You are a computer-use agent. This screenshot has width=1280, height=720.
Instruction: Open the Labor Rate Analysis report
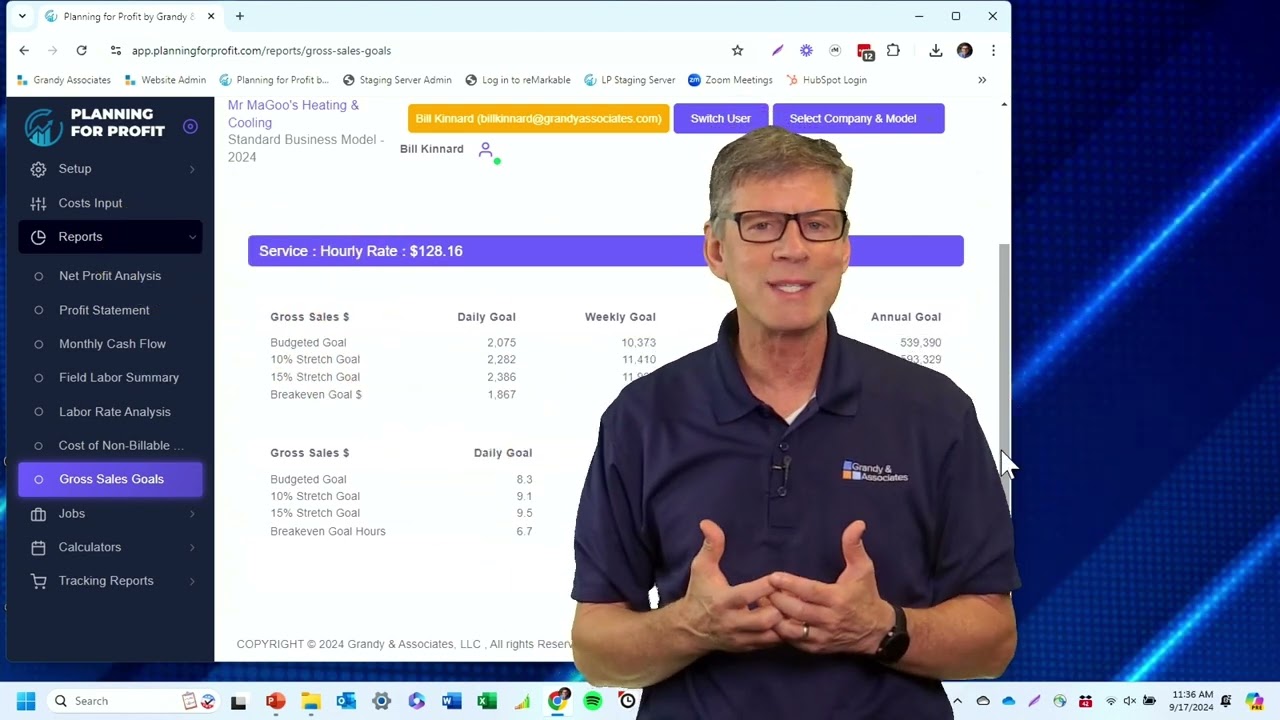[x=114, y=412]
